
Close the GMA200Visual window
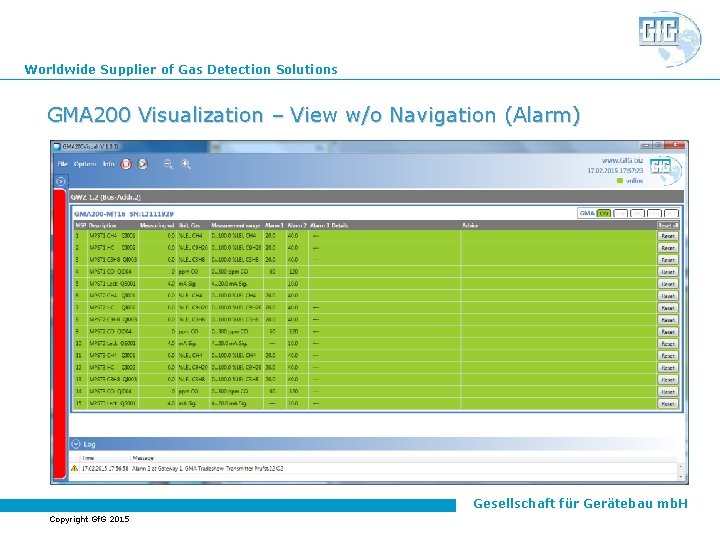point(675,145)
